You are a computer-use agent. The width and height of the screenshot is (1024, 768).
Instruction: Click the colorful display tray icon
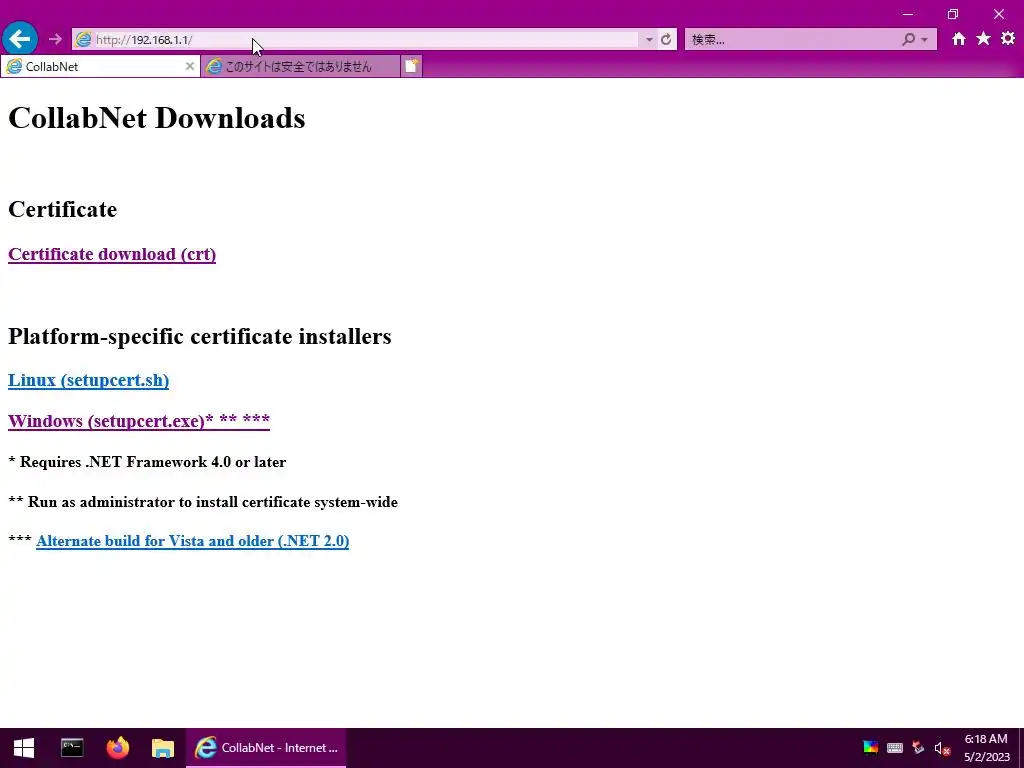871,748
